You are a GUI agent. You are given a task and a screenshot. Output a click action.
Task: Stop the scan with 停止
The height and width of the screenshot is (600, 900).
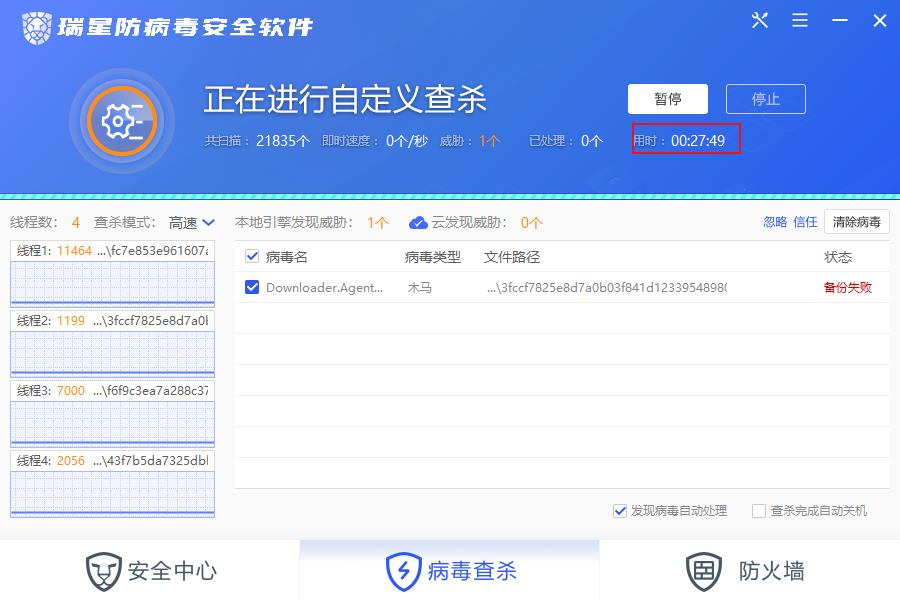(x=766, y=99)
